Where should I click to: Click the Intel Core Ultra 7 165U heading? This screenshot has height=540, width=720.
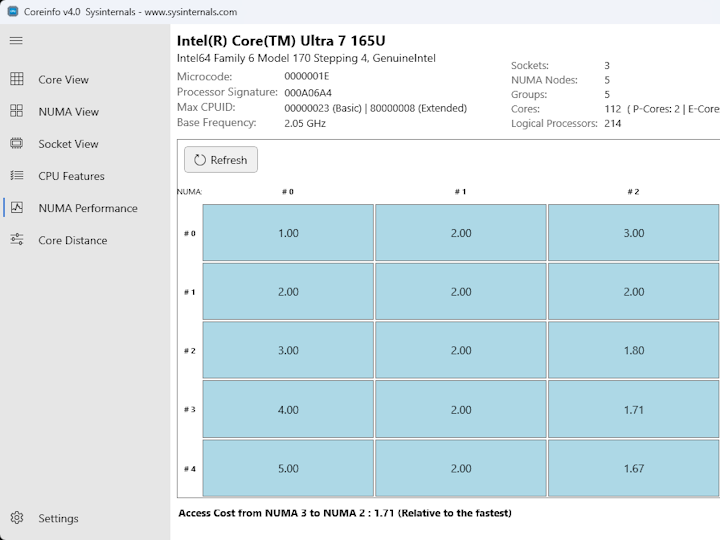click(x=281, y=41)
